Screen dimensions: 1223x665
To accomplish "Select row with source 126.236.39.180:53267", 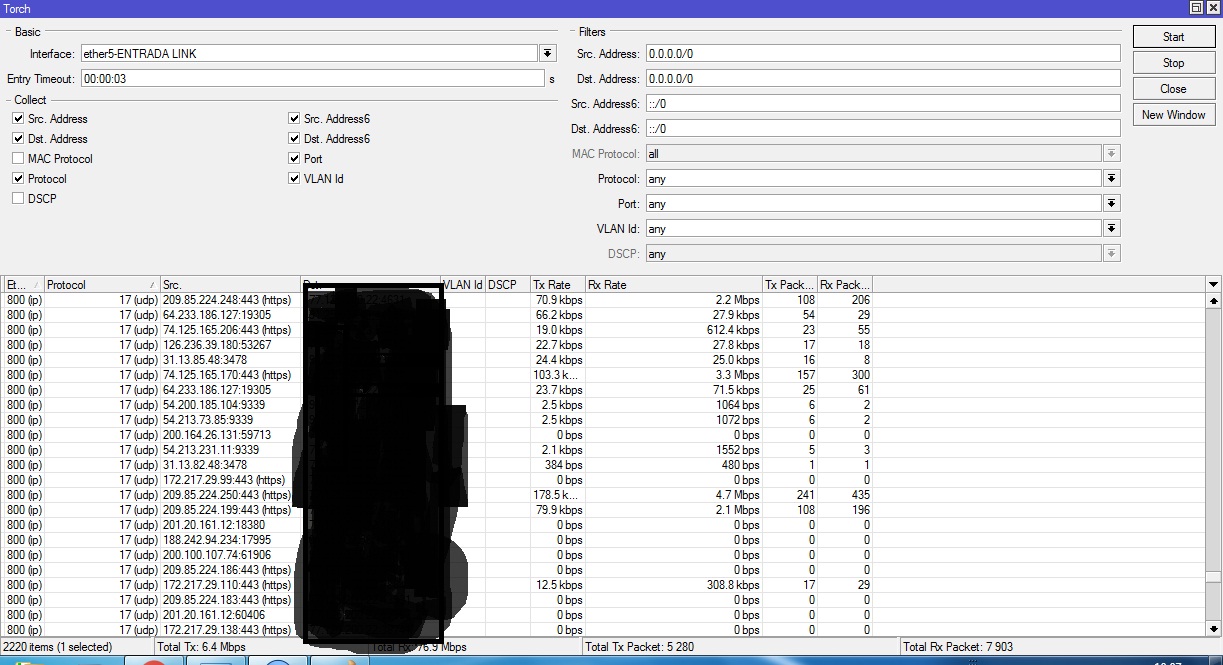I will pyautogui.click(x=604, y=345).
